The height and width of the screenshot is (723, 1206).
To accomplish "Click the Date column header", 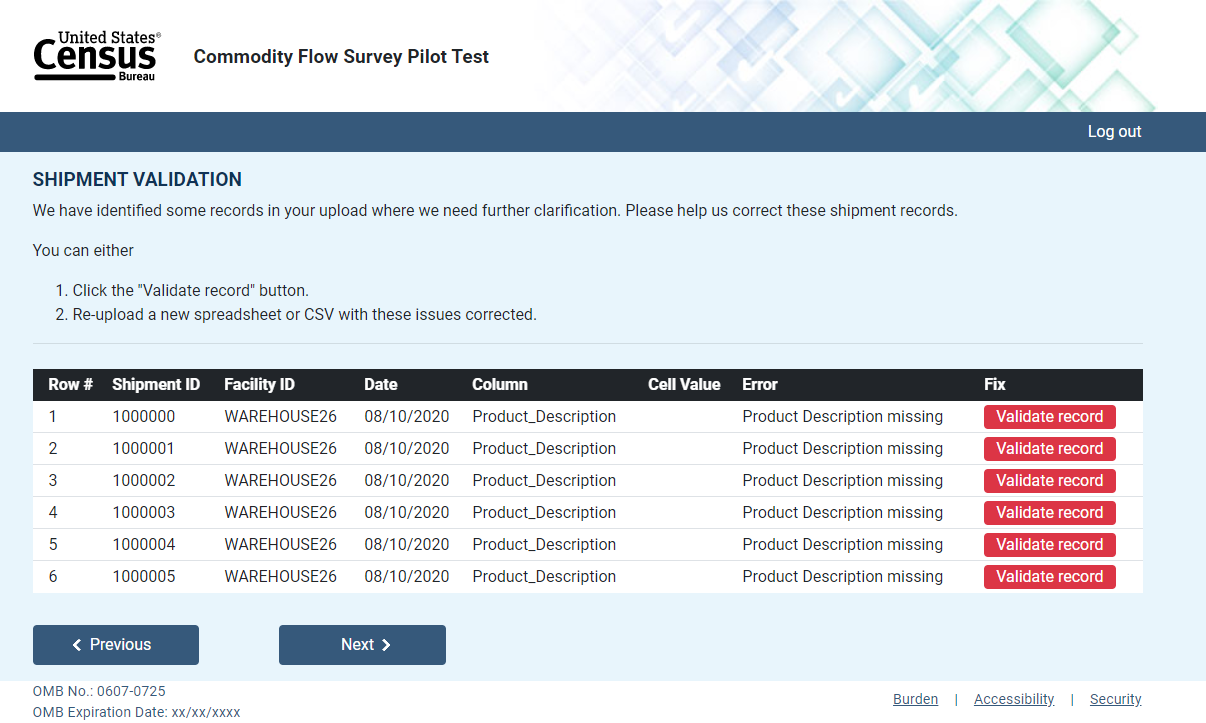I will pyautogui.click(x=380, y=385).
